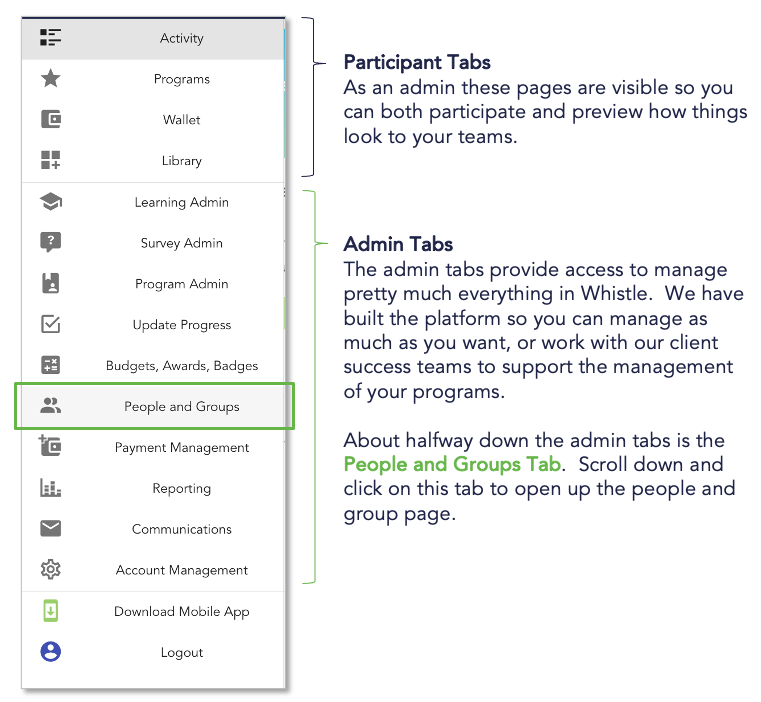
Task: Click the Account Management gear icon
Action: tap(50, 569)
